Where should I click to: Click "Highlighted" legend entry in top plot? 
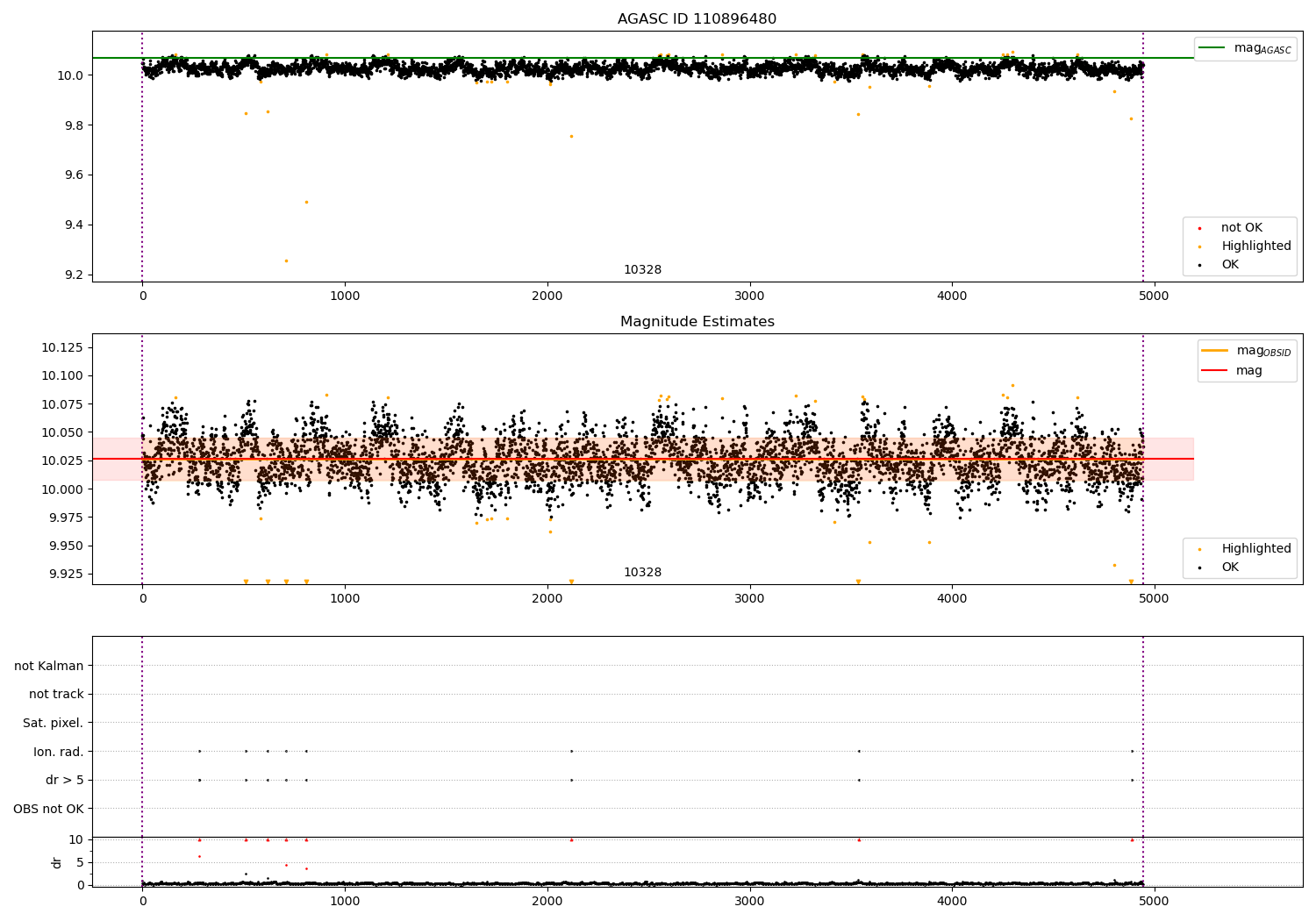tap(1255, 246)
